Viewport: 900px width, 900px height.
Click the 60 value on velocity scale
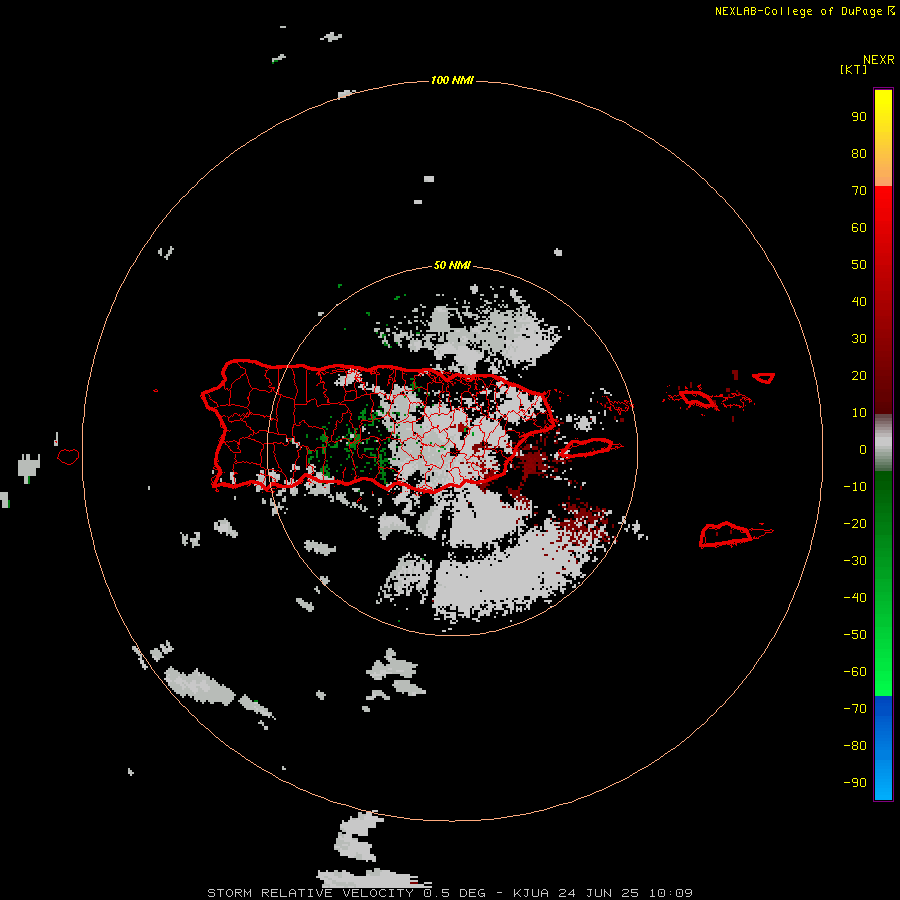click(x=859, y=228)
